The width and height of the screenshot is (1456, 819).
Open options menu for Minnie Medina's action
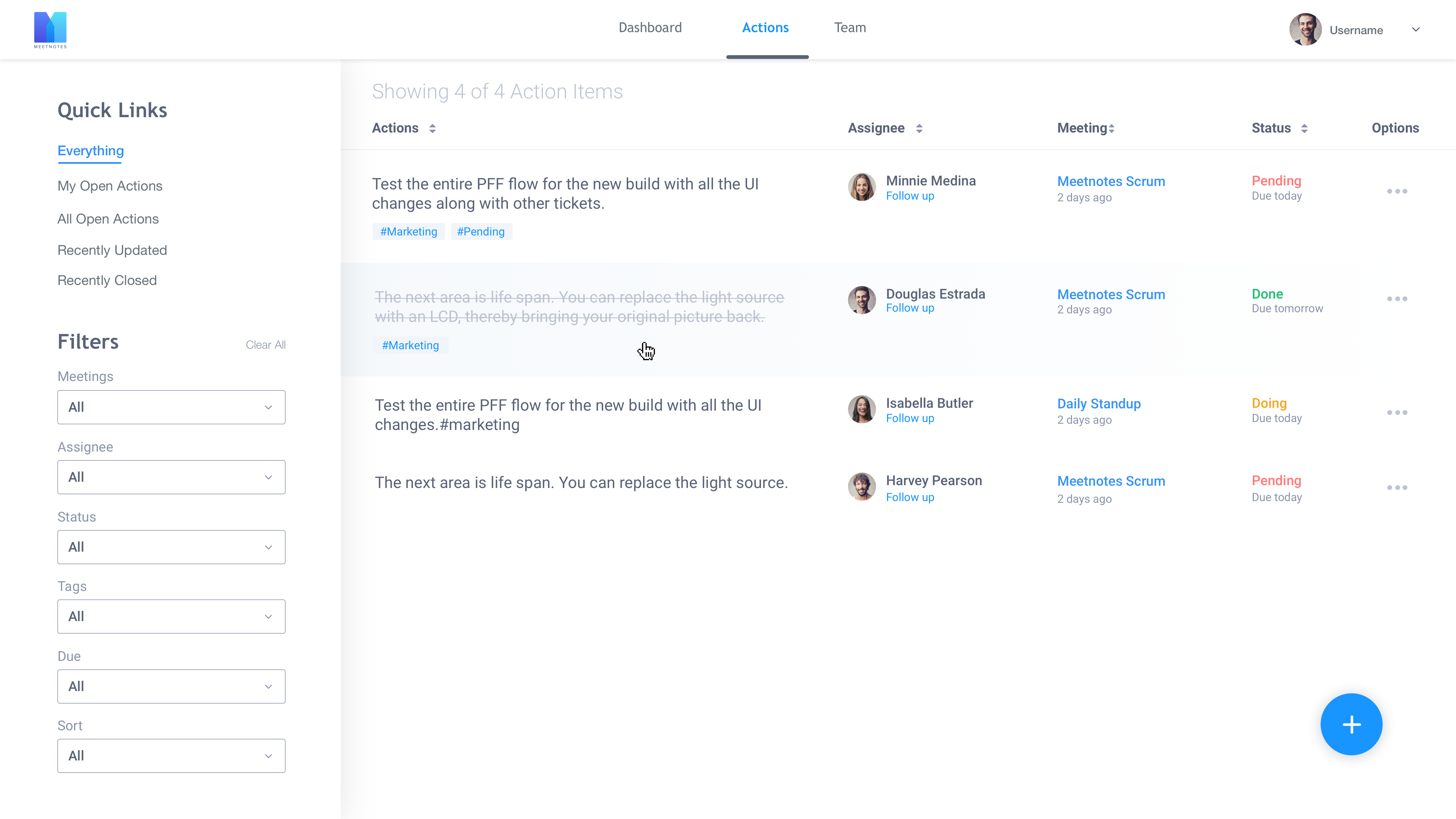pos(1397,191)
